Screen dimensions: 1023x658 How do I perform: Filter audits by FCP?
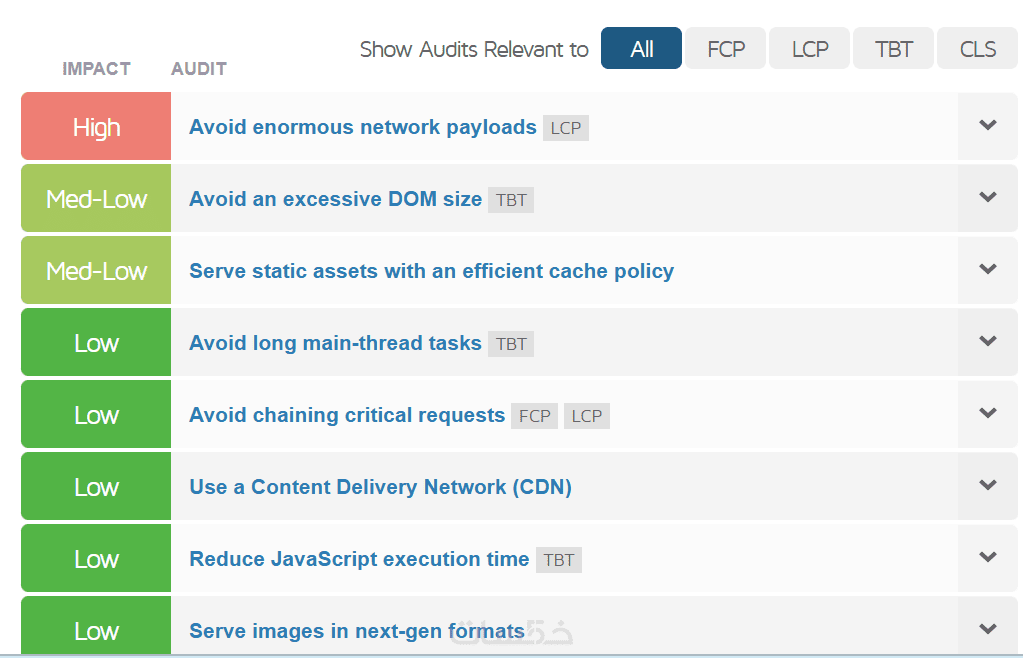pos(726,49)
